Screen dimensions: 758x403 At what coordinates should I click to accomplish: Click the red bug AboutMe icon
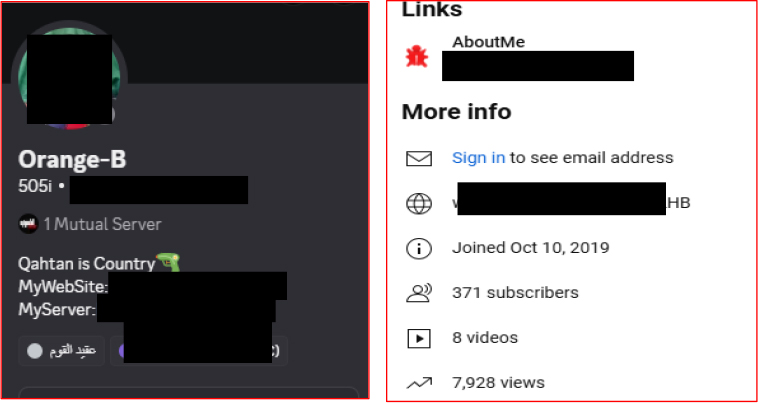(x=417, y=57)
